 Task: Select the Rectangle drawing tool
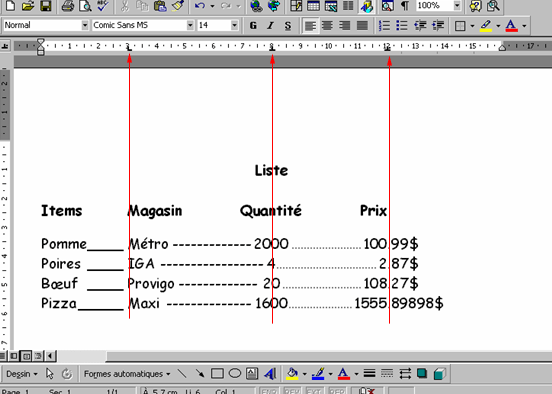point(217,374)
